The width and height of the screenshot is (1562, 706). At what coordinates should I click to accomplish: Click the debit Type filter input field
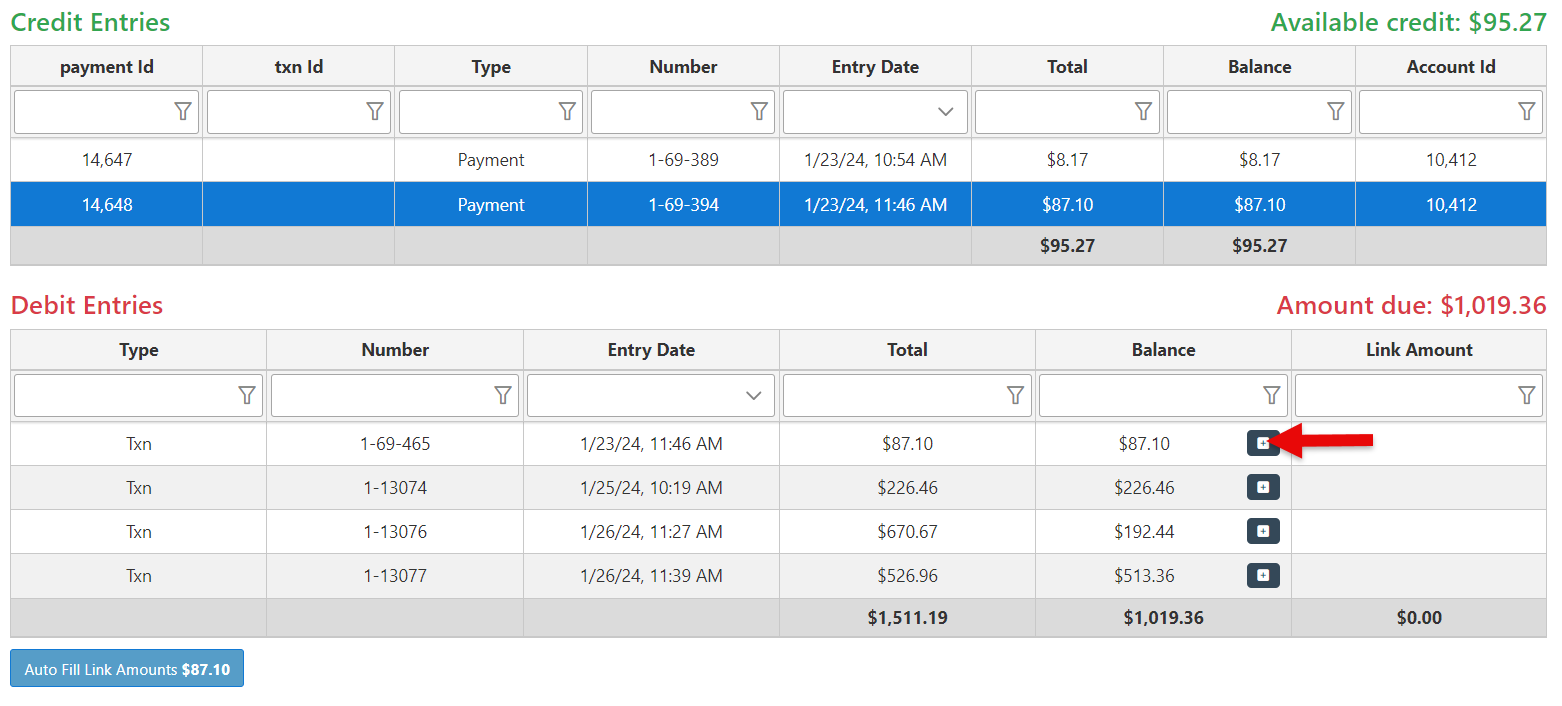tap(125, 396)
